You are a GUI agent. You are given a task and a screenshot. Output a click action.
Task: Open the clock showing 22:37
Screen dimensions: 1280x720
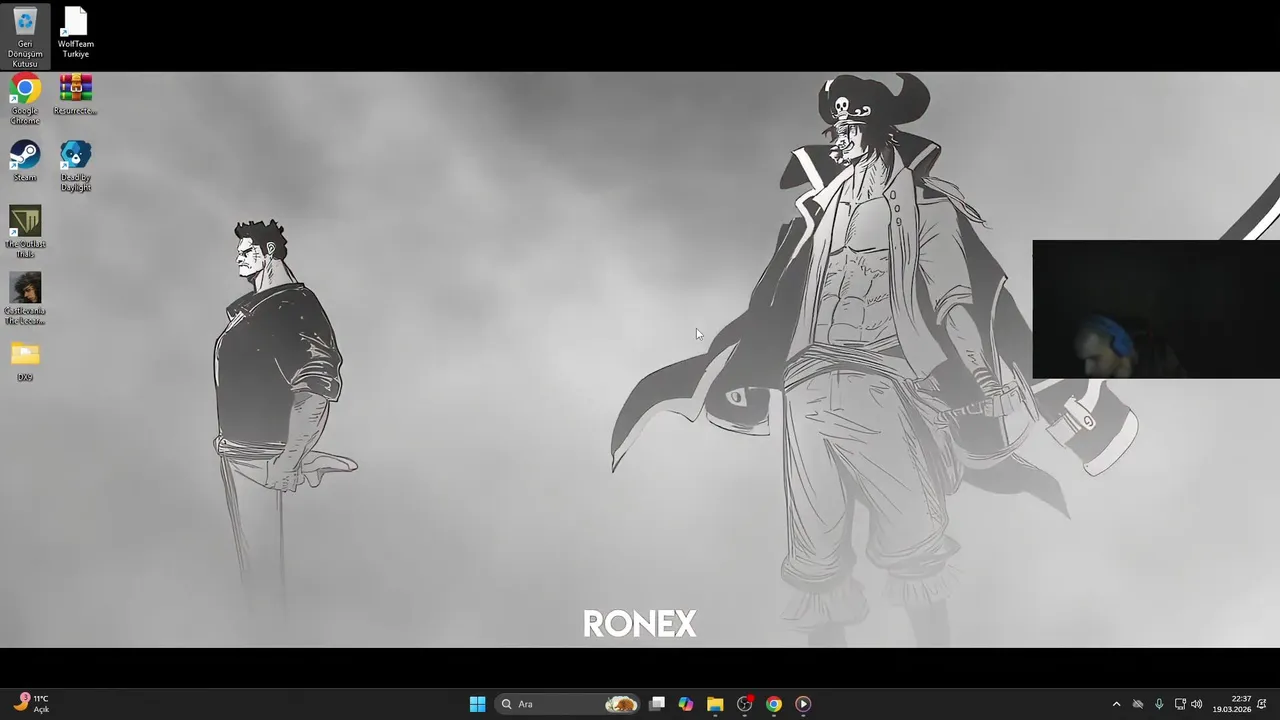1232,704
